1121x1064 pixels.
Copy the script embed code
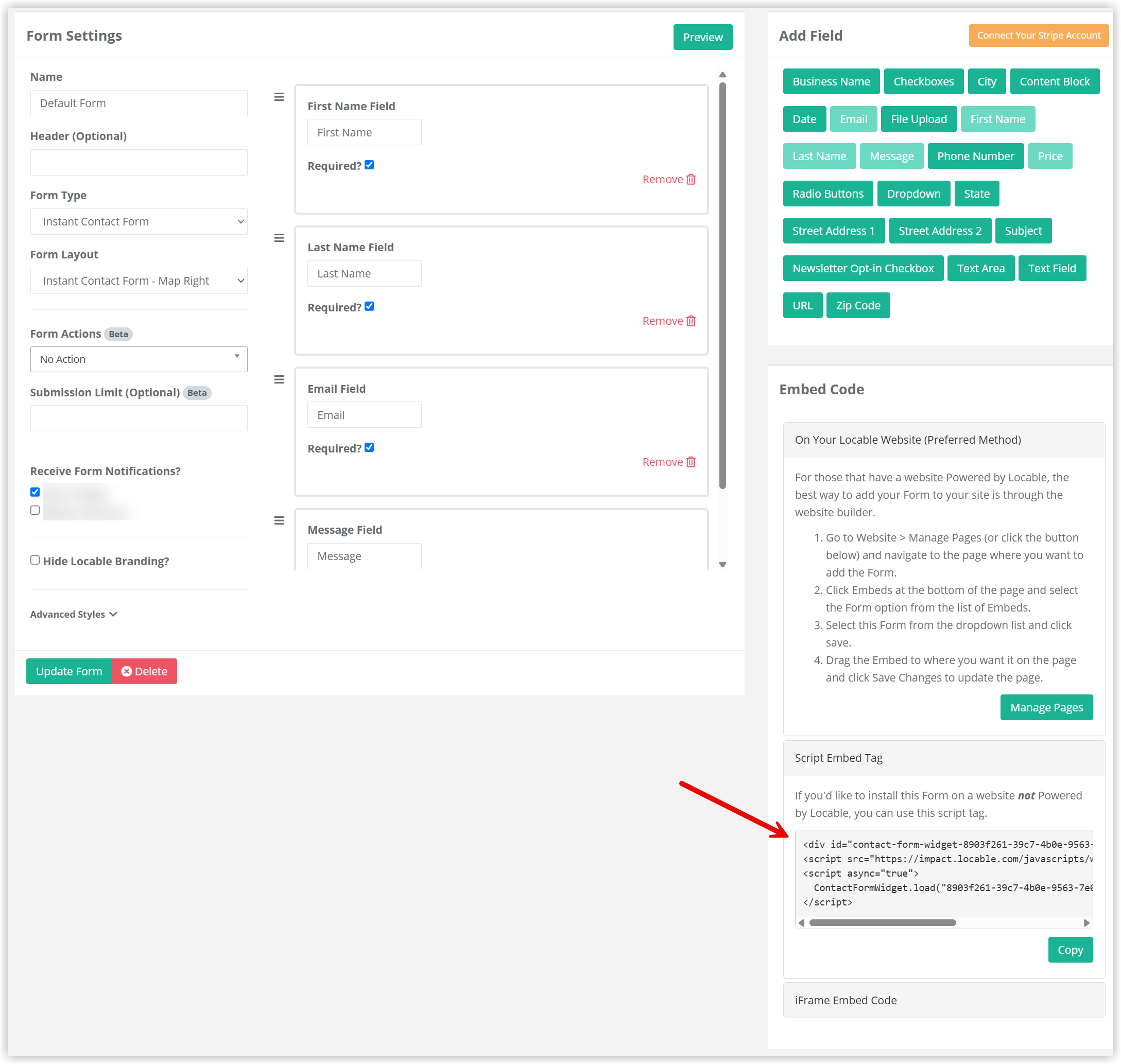click(1071, 950)
